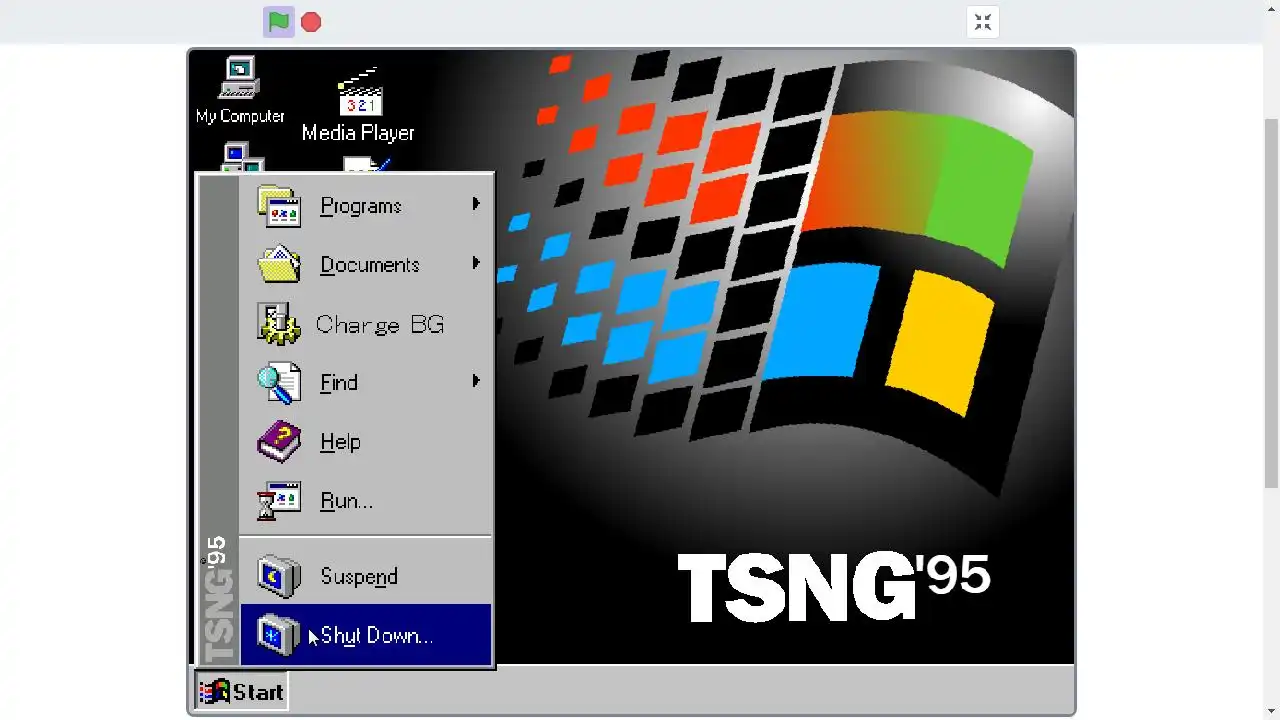Click the Find magnifying glass icon
Image resolution: width=1280 pixels, height=720 pixels.
[279, 382]
